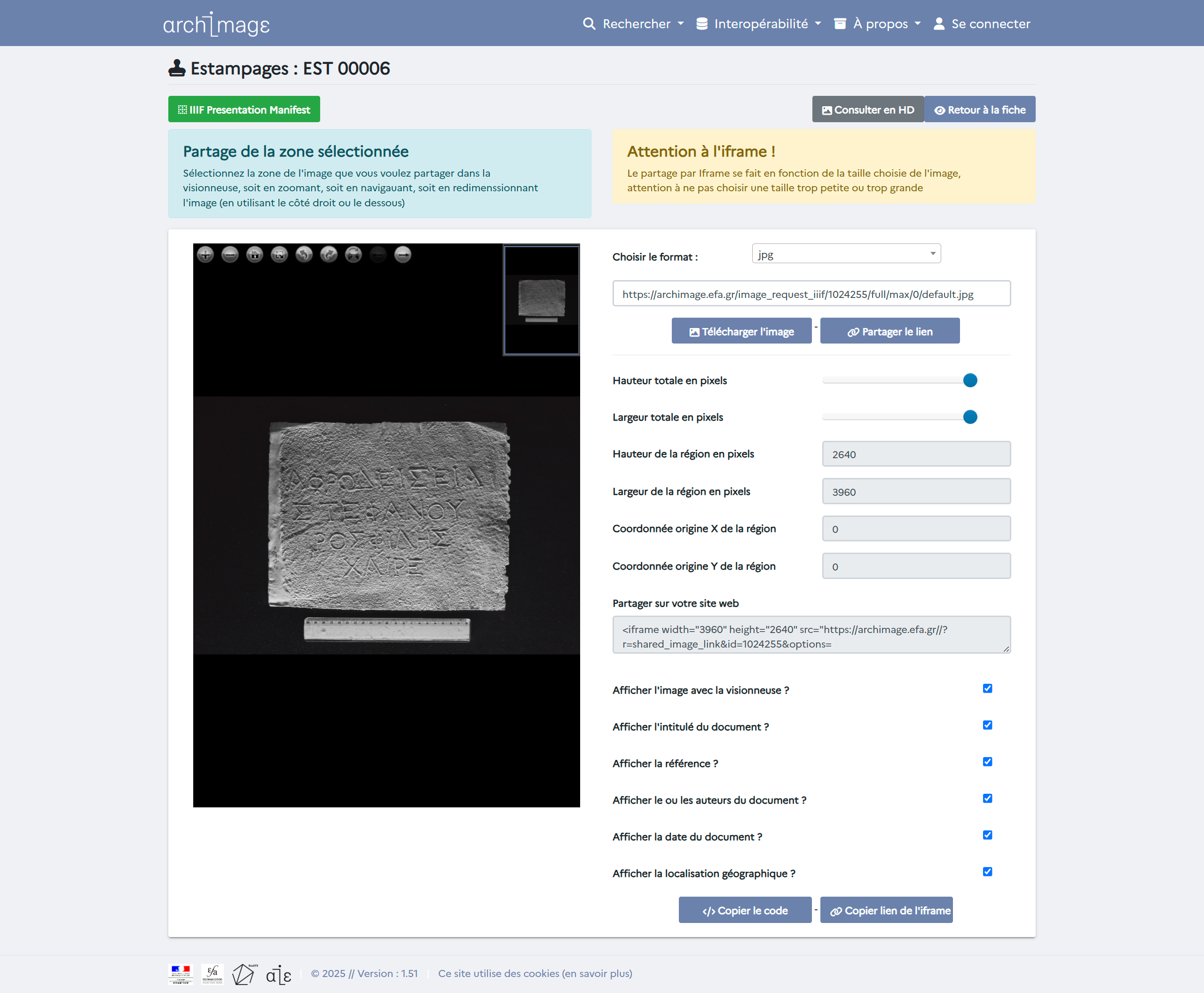Viewport: 1204px width, 993px height.
Task: Click the 'Hauteur totale en pixels' slider handle
Action: (969, 380)
